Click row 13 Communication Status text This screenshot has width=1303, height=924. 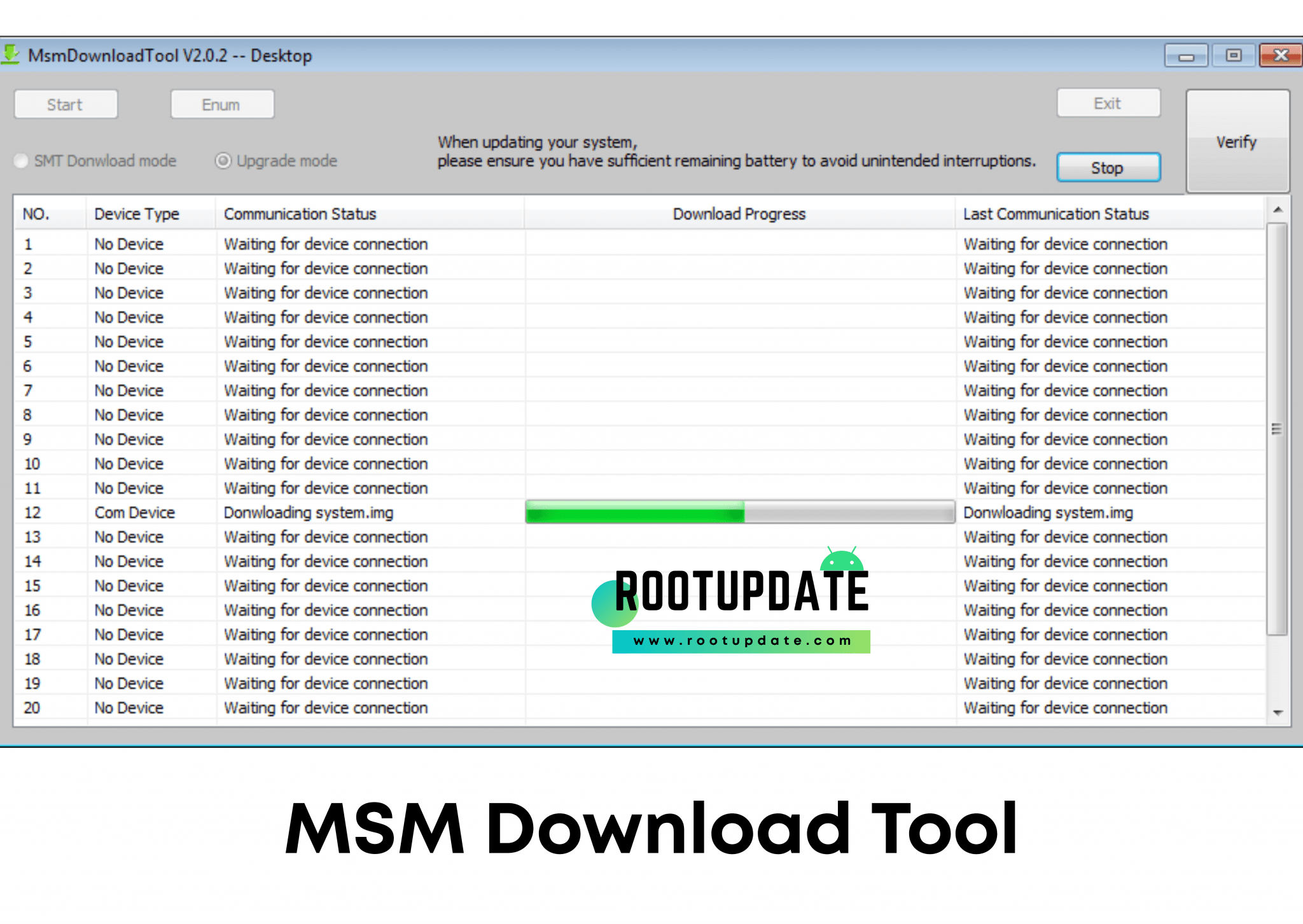tap(326, 537)
